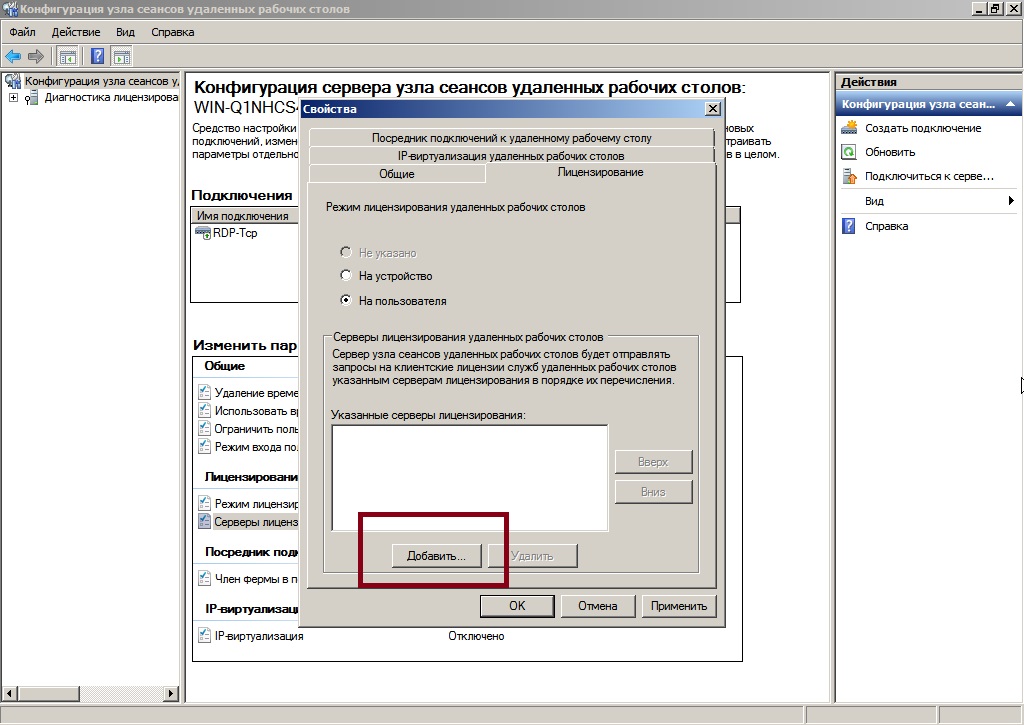1024x725 pixels.
Task: Expand the Диагностика лицензирования tree node
Action: click(x=13, y=98)
